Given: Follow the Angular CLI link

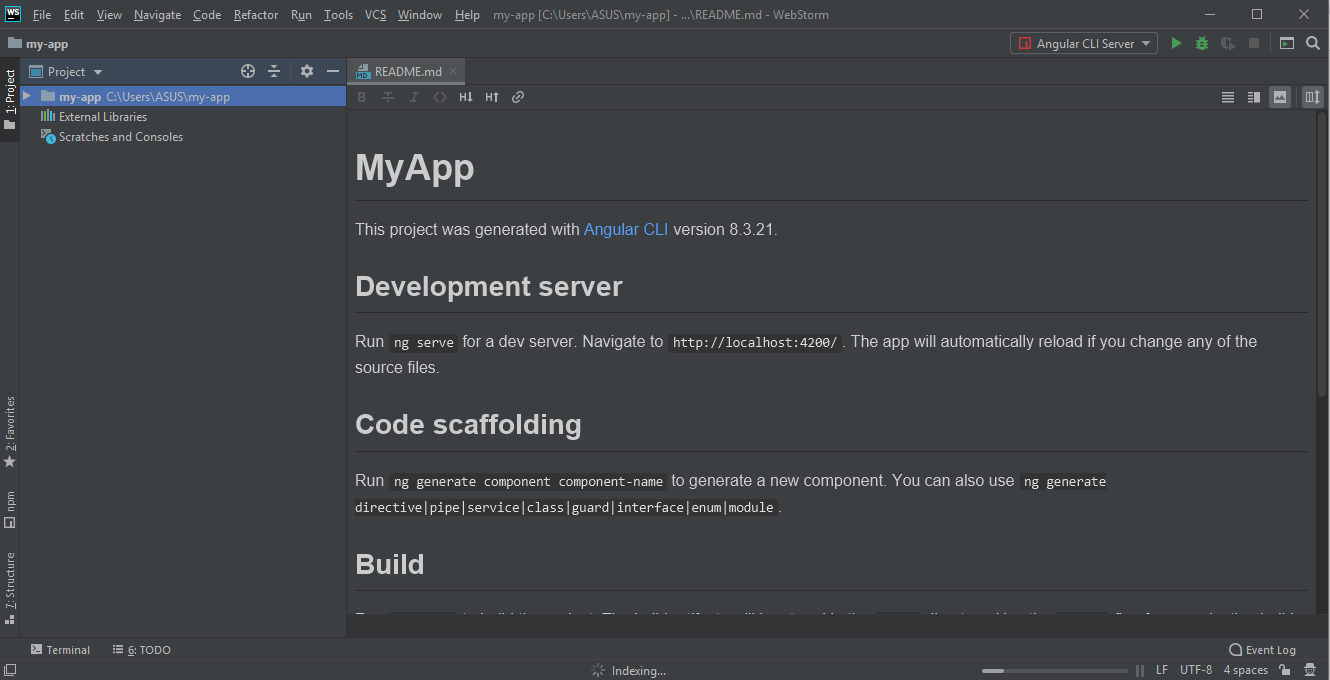Looking at the screenshot, I should coord(626,229).
